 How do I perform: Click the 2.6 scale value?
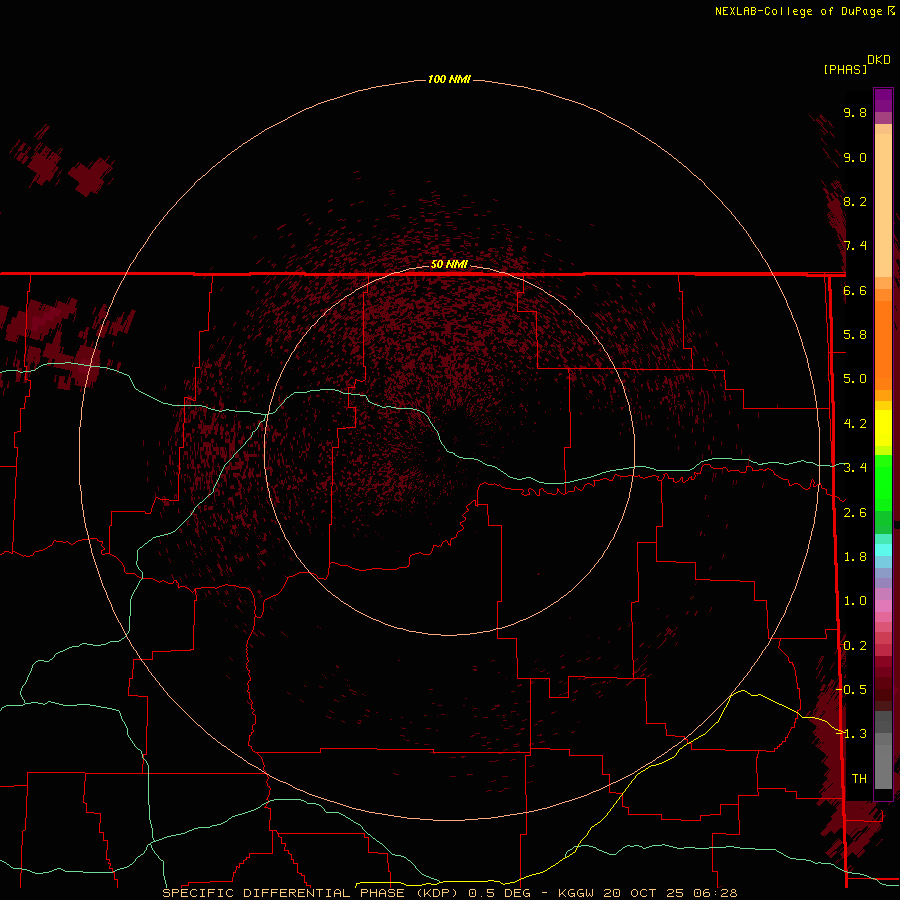point(855,513)
